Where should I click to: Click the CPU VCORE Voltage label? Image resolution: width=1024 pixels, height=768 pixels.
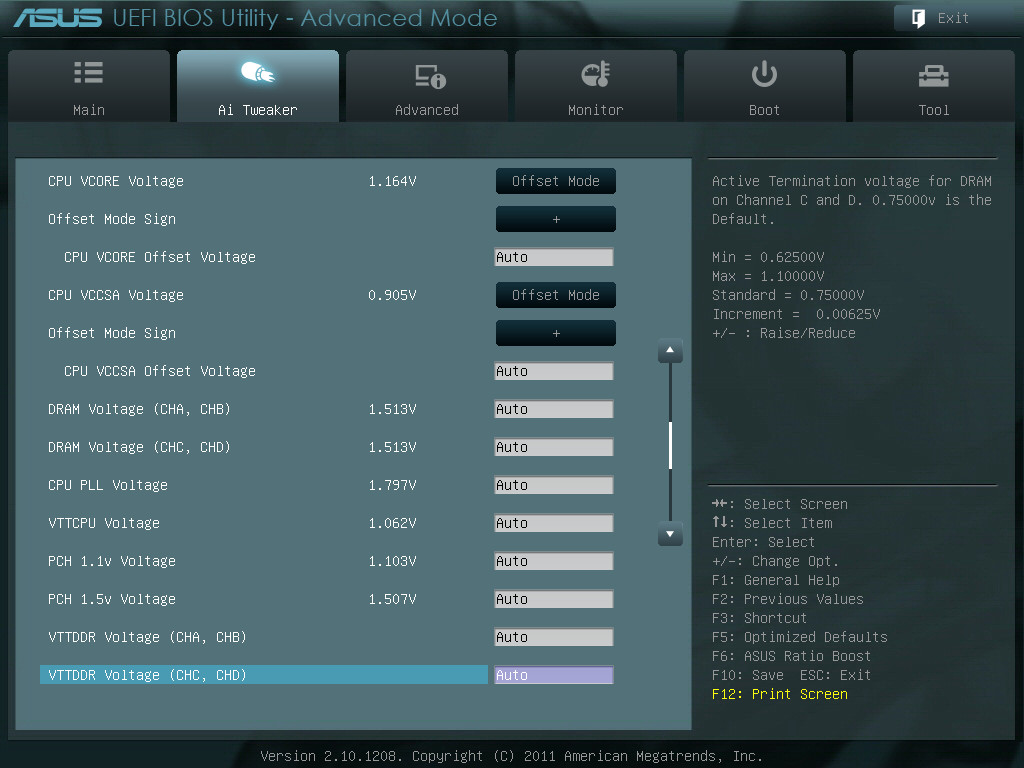(x=116, y=181)
